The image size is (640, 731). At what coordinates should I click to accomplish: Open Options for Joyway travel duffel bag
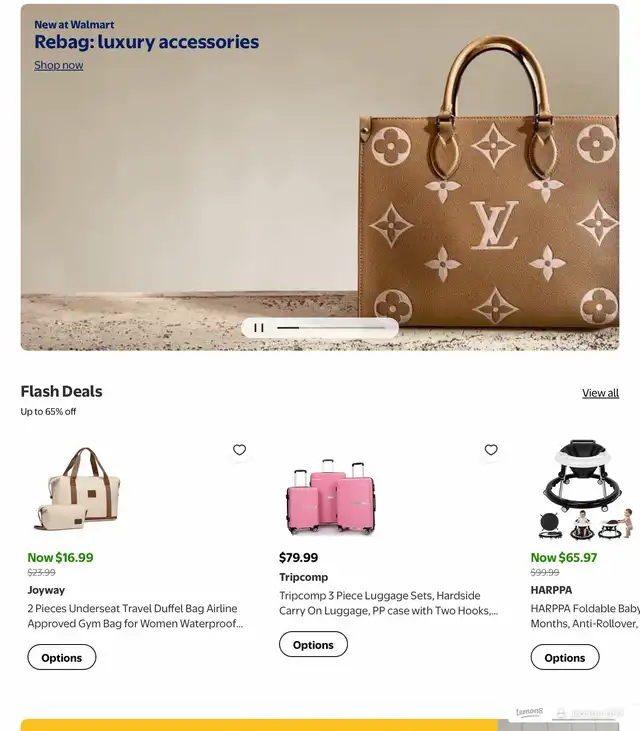pyautogui.click(x=62, y=657)
